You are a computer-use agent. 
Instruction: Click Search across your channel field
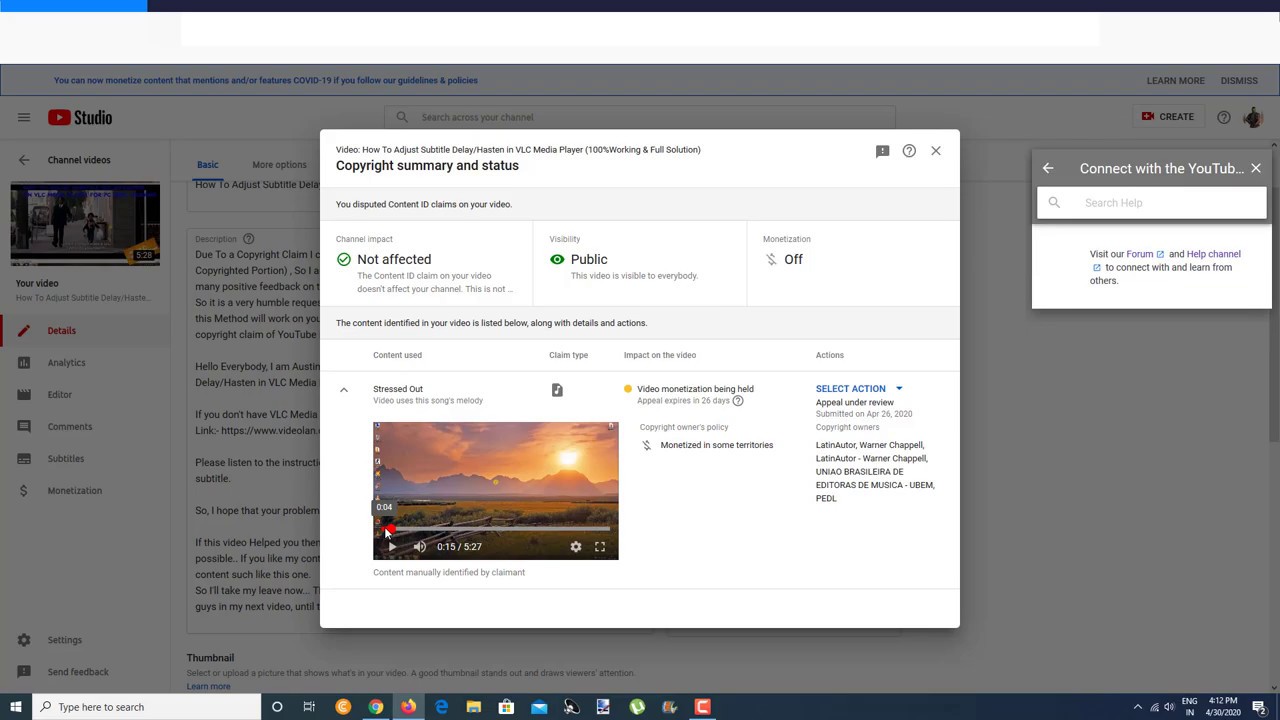[x=640, y=117]
